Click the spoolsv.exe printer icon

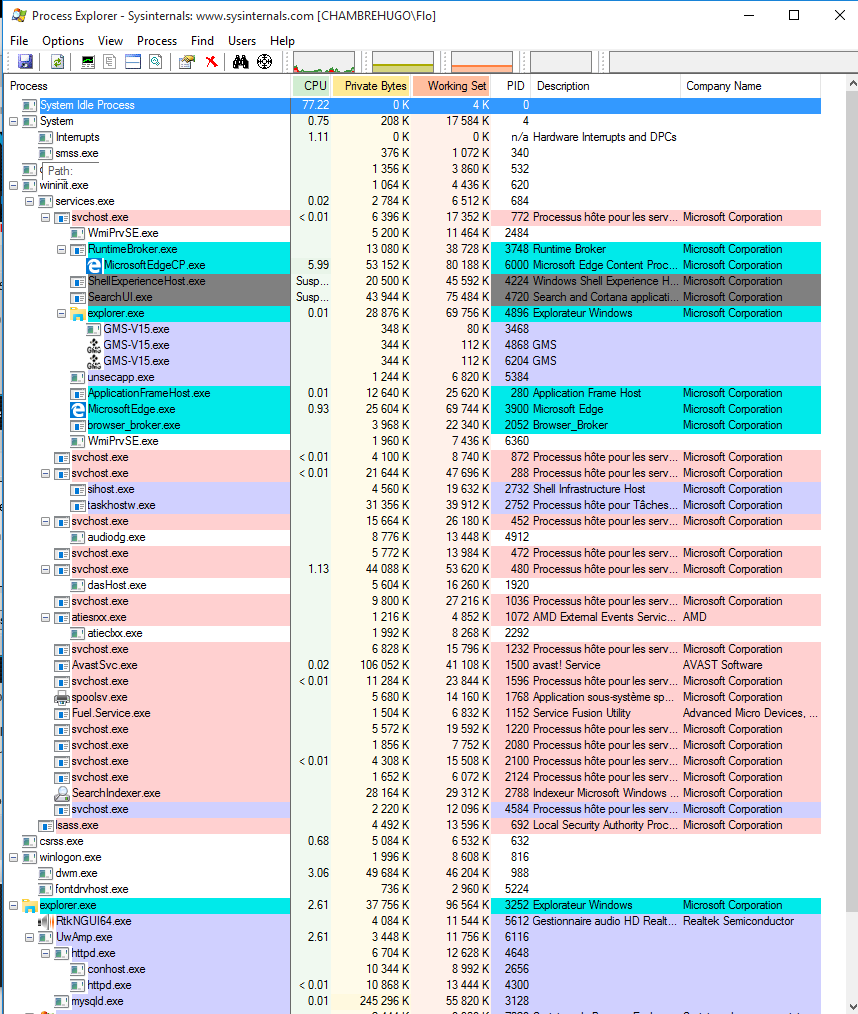click(x=62, y=697)
